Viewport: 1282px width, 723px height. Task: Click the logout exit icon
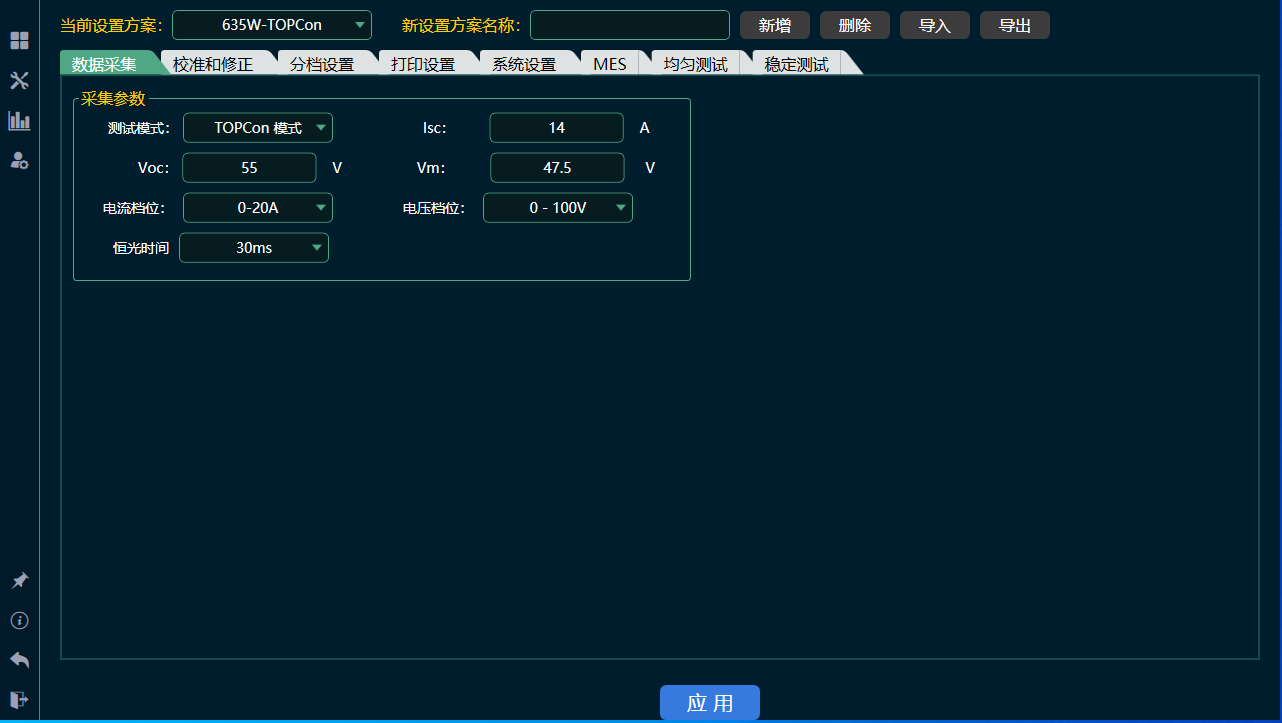click(x=19, y=699)
